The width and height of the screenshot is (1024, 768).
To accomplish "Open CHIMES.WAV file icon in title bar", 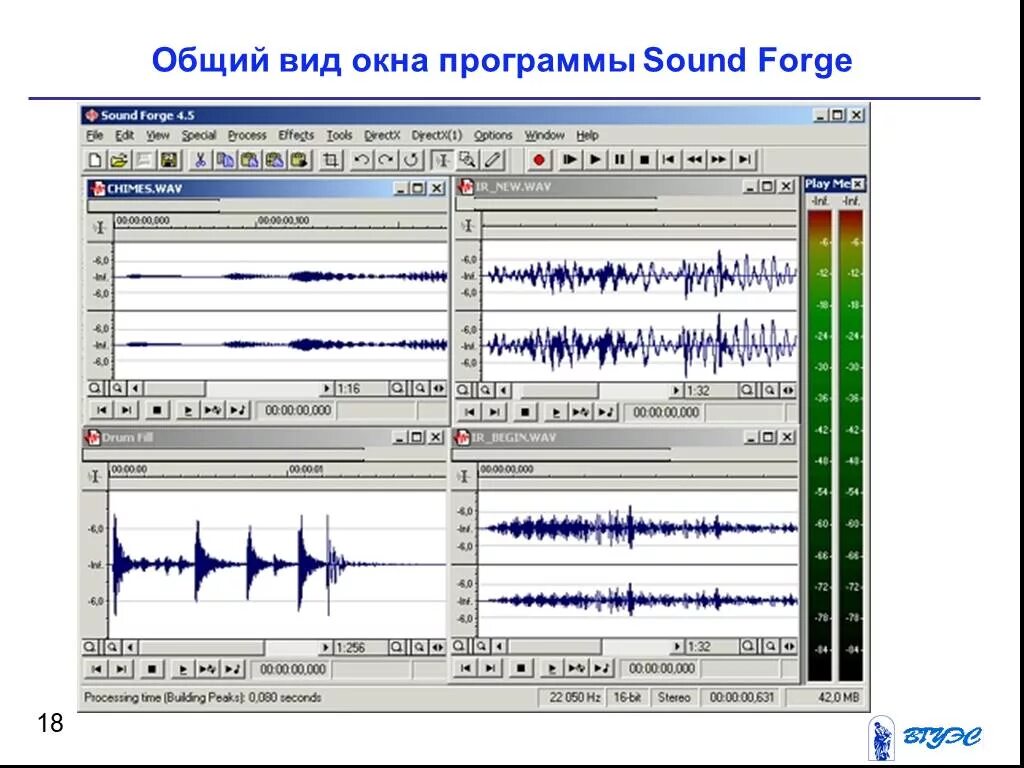I will coord(97,186).
